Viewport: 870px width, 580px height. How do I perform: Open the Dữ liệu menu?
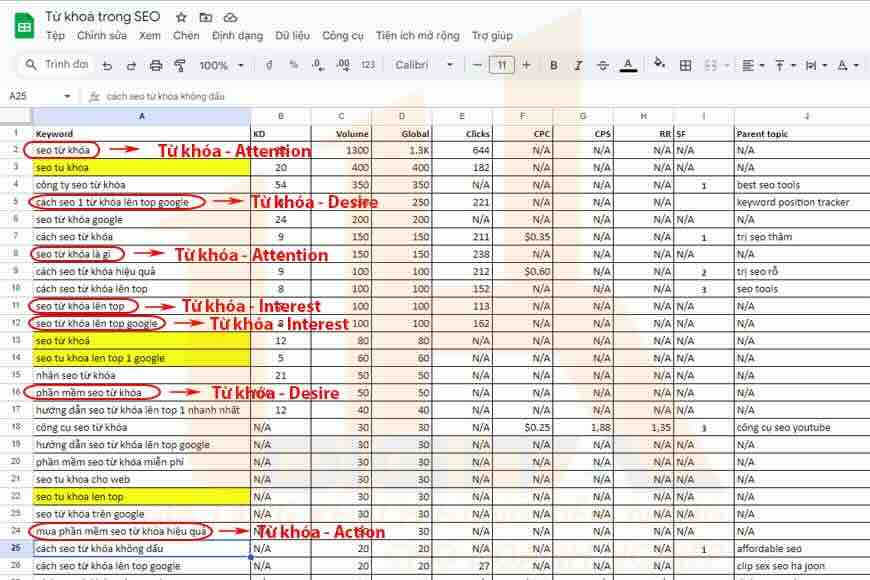coord(292,36)
